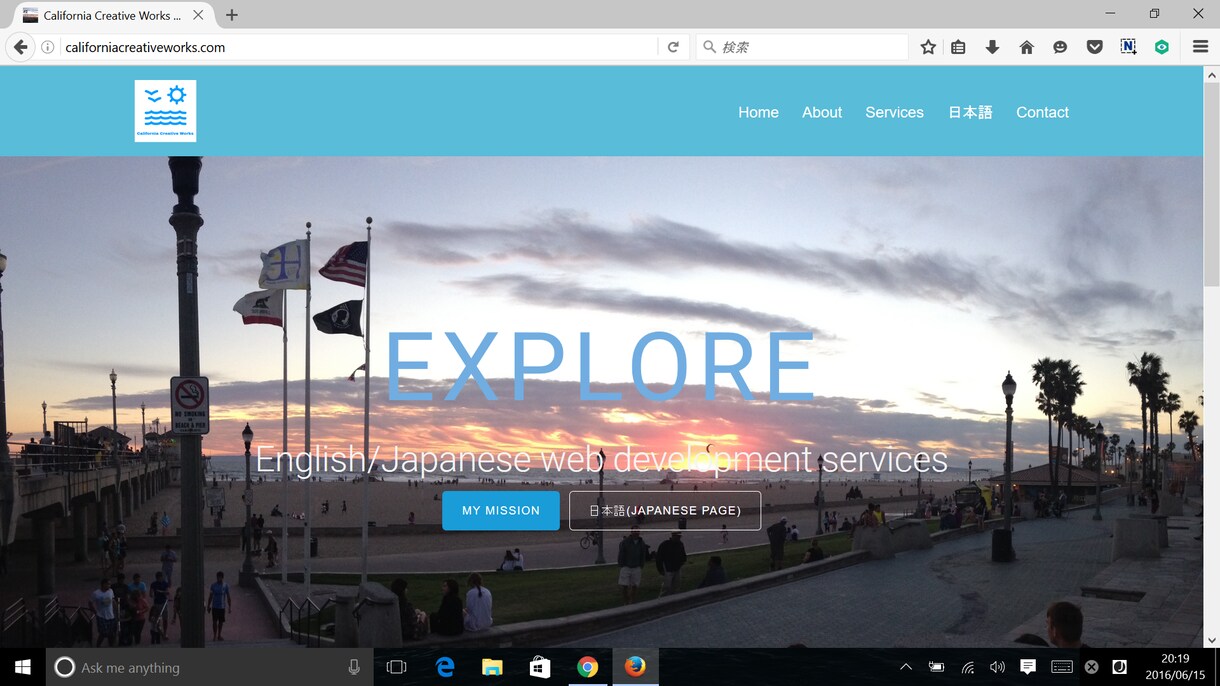The height and width of the screenshot is (686, 1220).
Task: Open the Contact navigation link
Action: point(1042,112)
